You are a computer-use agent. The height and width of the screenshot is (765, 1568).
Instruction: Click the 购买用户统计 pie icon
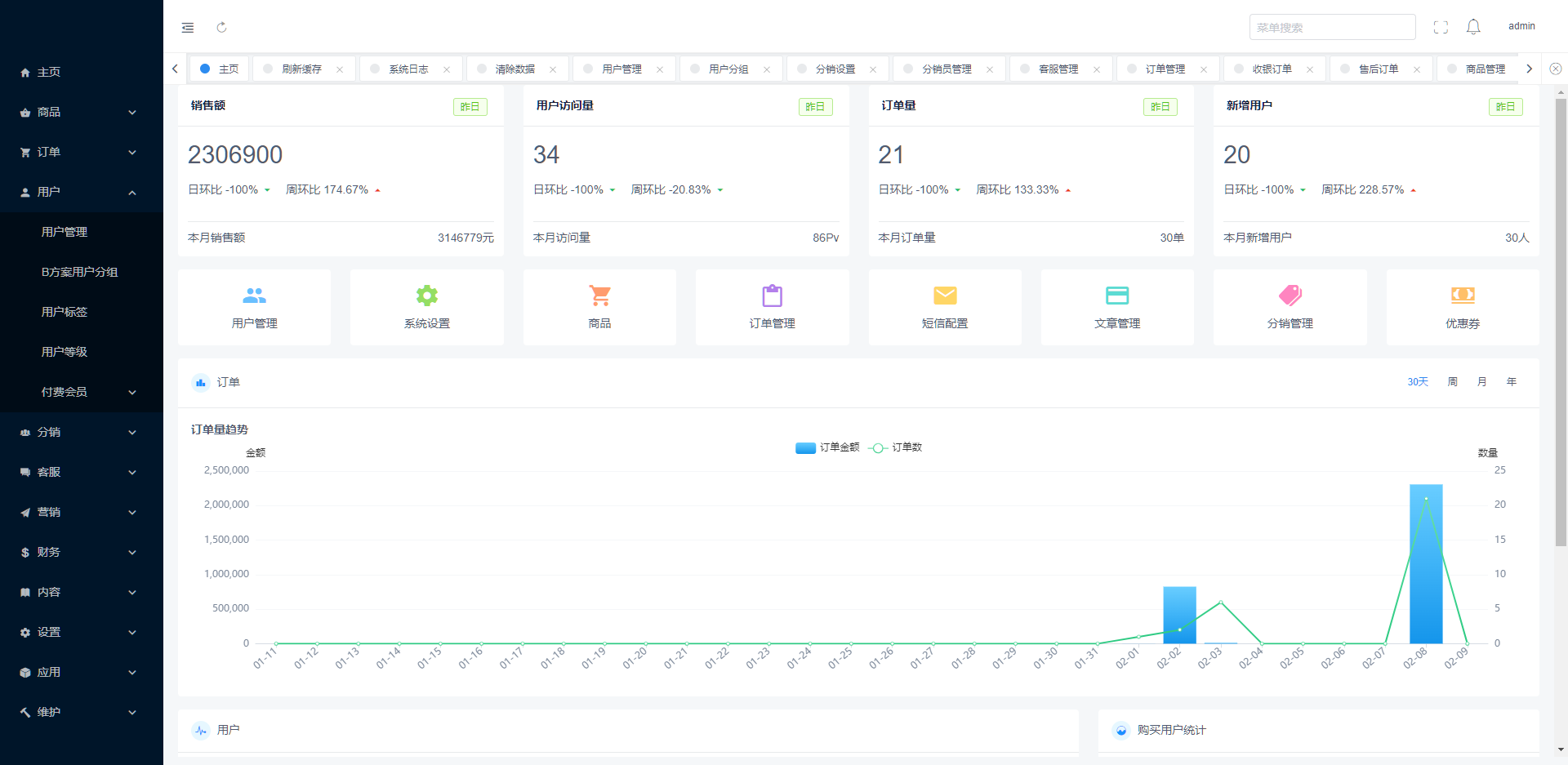1121,730
